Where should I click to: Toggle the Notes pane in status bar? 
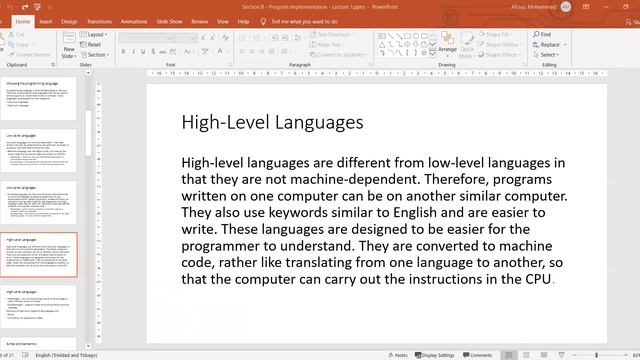pyautogui.click(x=398, y=356)
